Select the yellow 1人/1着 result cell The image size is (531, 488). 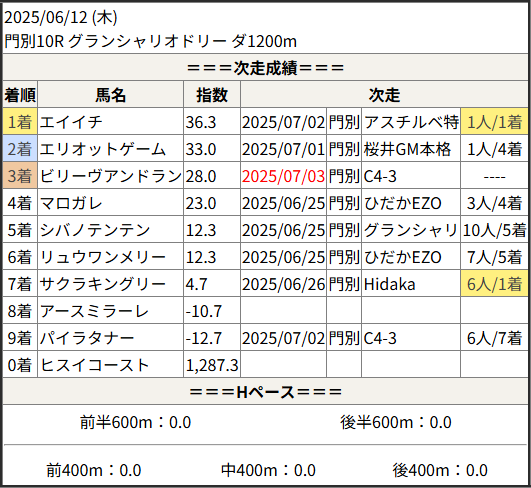[x=494, y=122]
